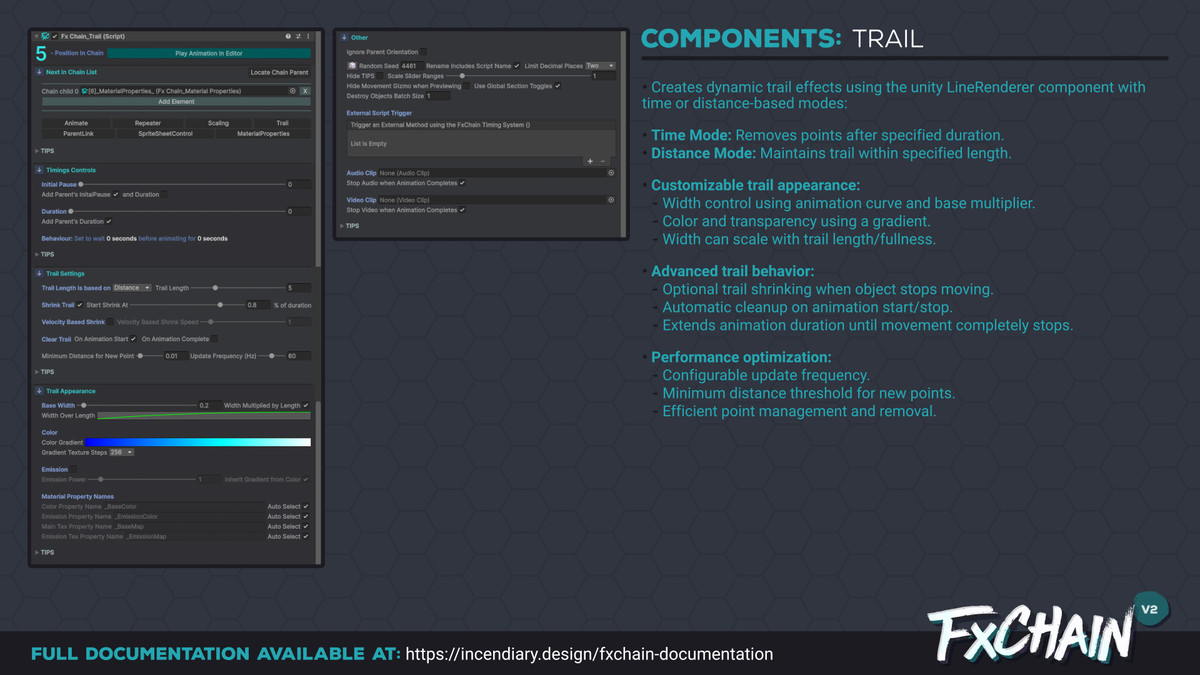Click the Random Seed dice icon
1200x675 pixels.
[352, 65]
